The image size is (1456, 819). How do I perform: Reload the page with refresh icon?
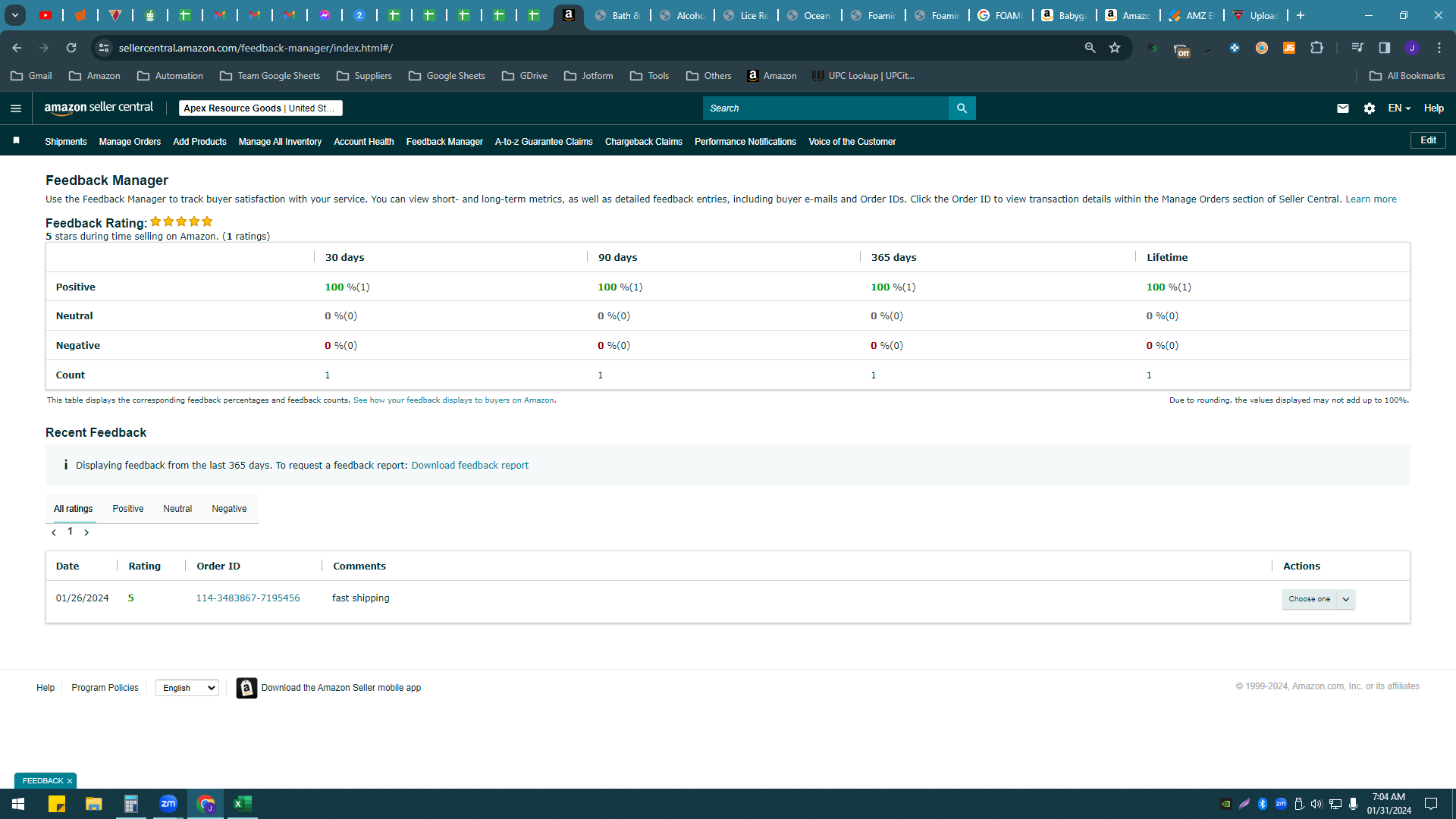point(71,48)
